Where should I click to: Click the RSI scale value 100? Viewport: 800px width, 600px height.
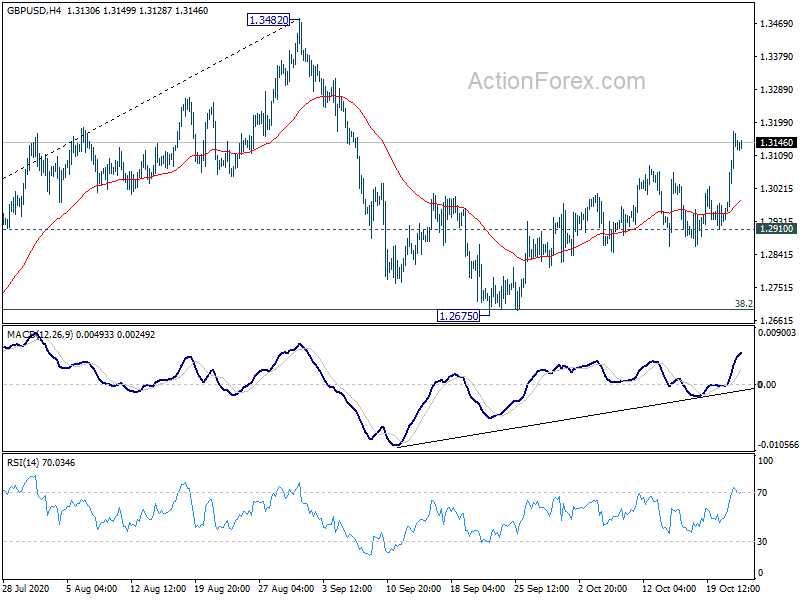pyautogui.click(x=766, y=461)
